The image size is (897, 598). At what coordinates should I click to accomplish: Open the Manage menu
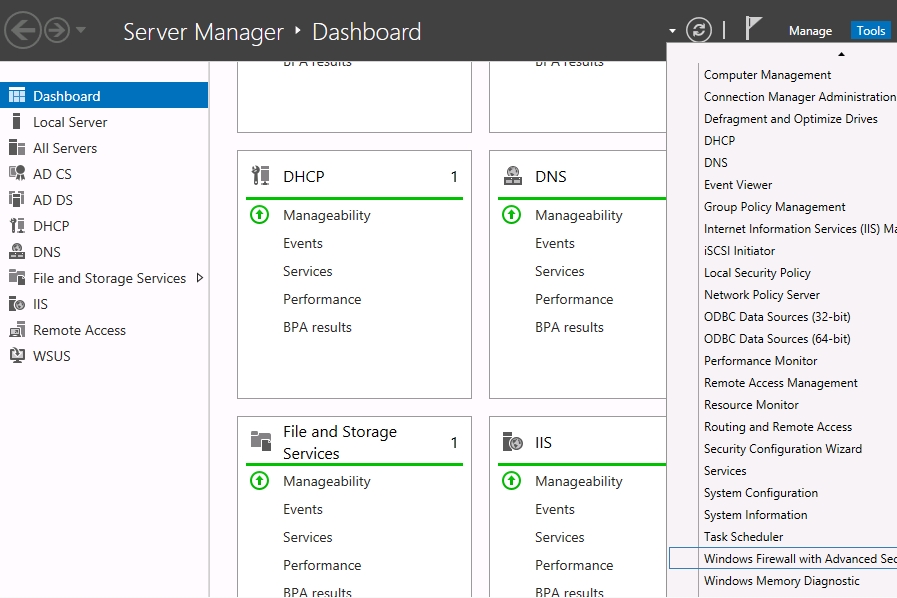coord(810,31)
